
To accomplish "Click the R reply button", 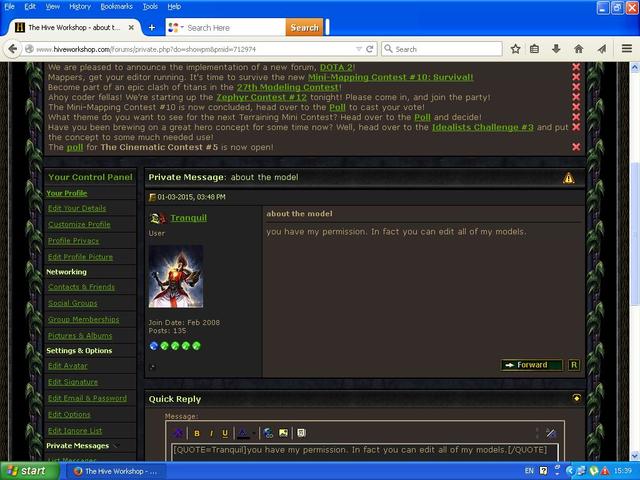I will click(x=574, y=365).
